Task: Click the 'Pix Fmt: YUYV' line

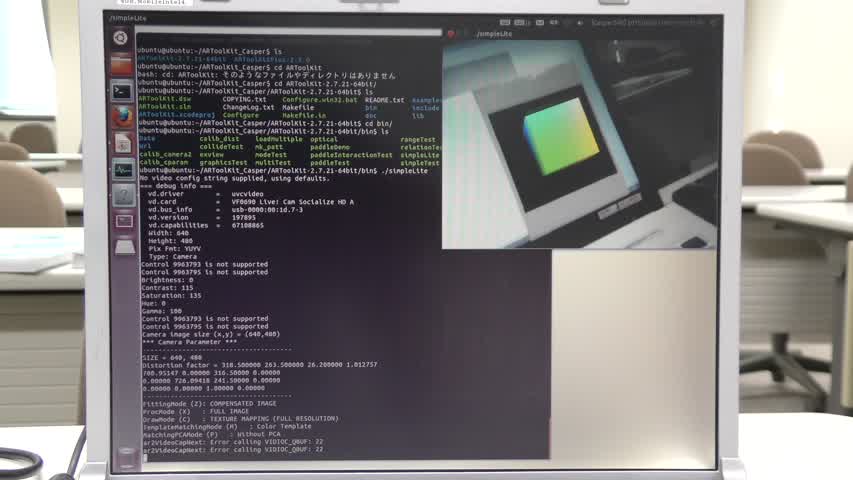Action: [174, 249]
